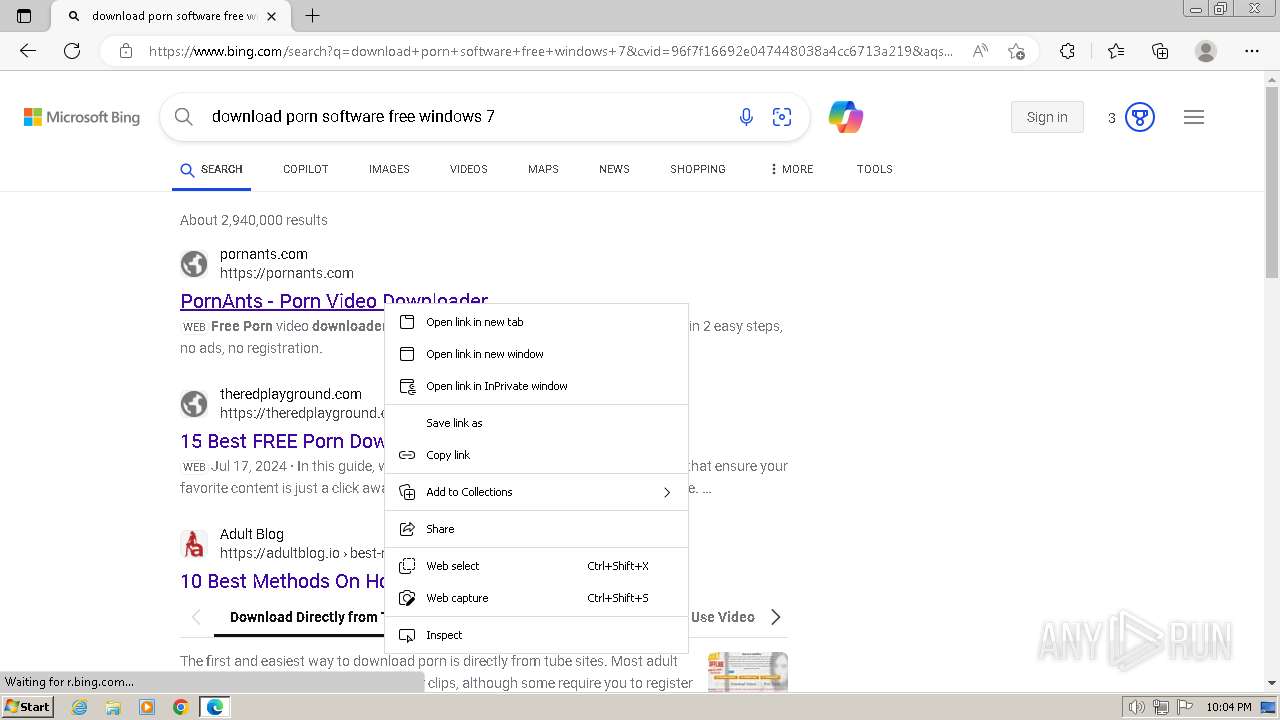The width and height of the screenshot is (1280, 720).
Task: Add page to favorites star icon
Action: [x=1016, y=51]
